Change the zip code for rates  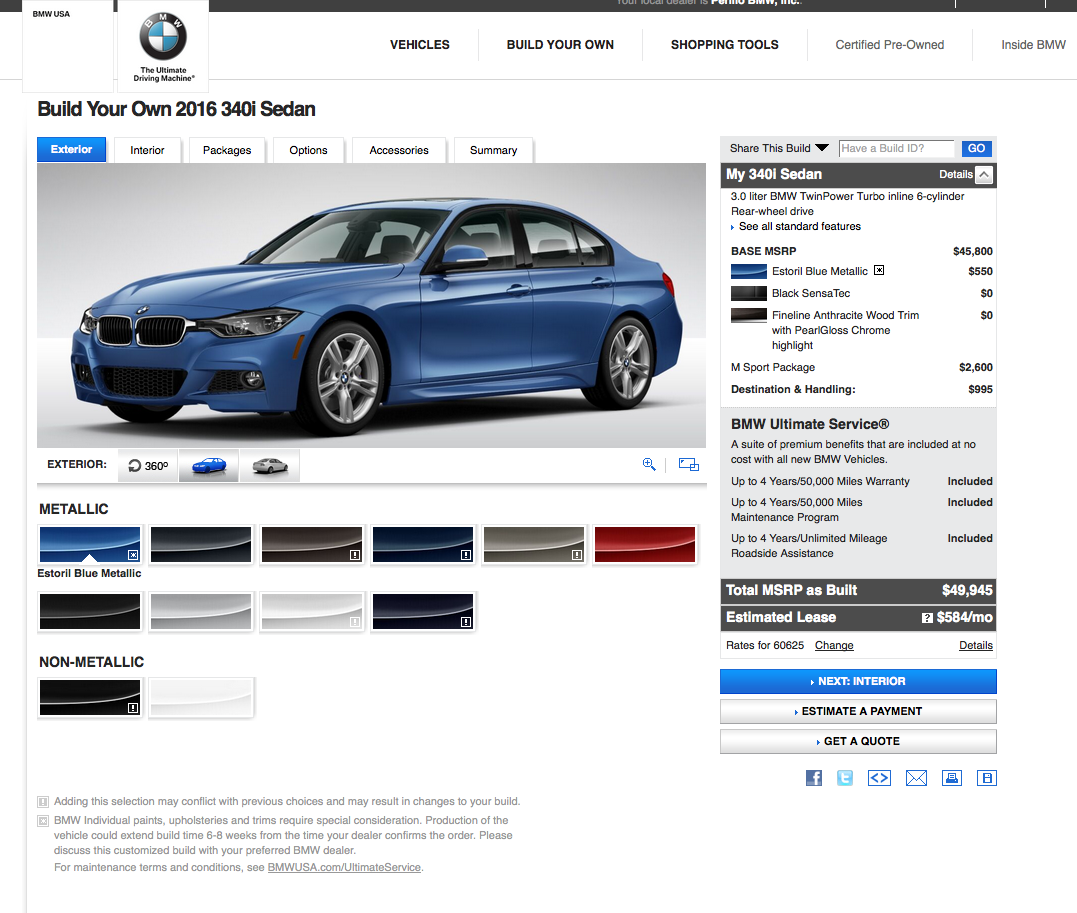coord(834,645)
